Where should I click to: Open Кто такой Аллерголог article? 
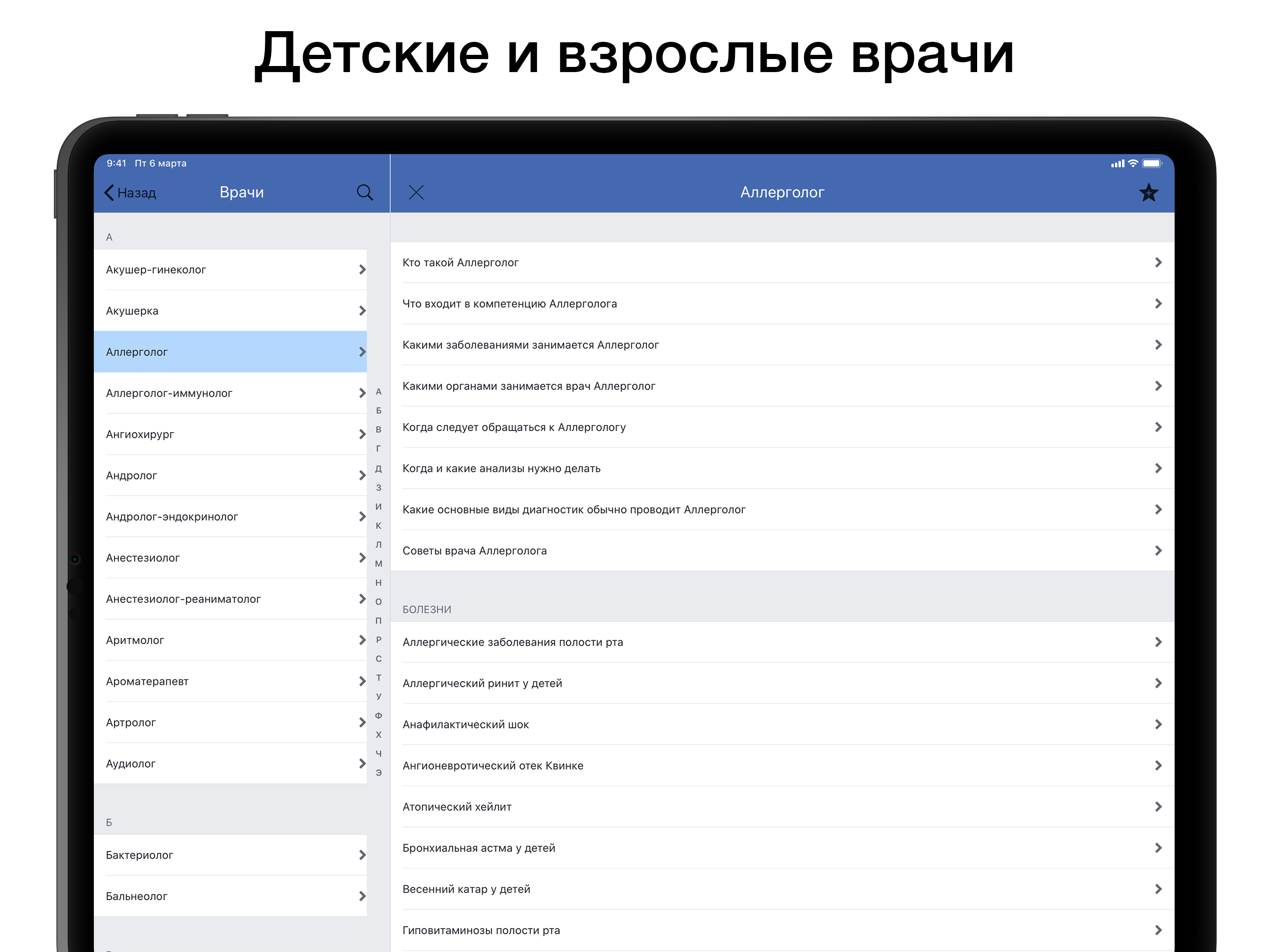click(782, 262)
